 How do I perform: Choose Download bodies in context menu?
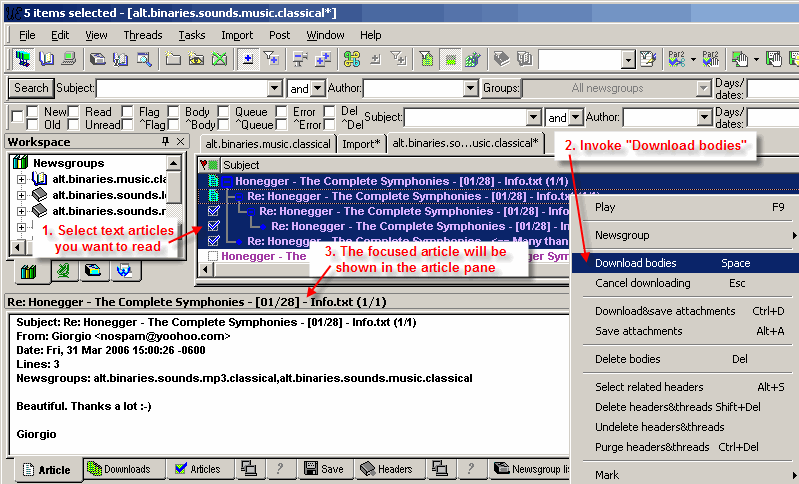683,263
